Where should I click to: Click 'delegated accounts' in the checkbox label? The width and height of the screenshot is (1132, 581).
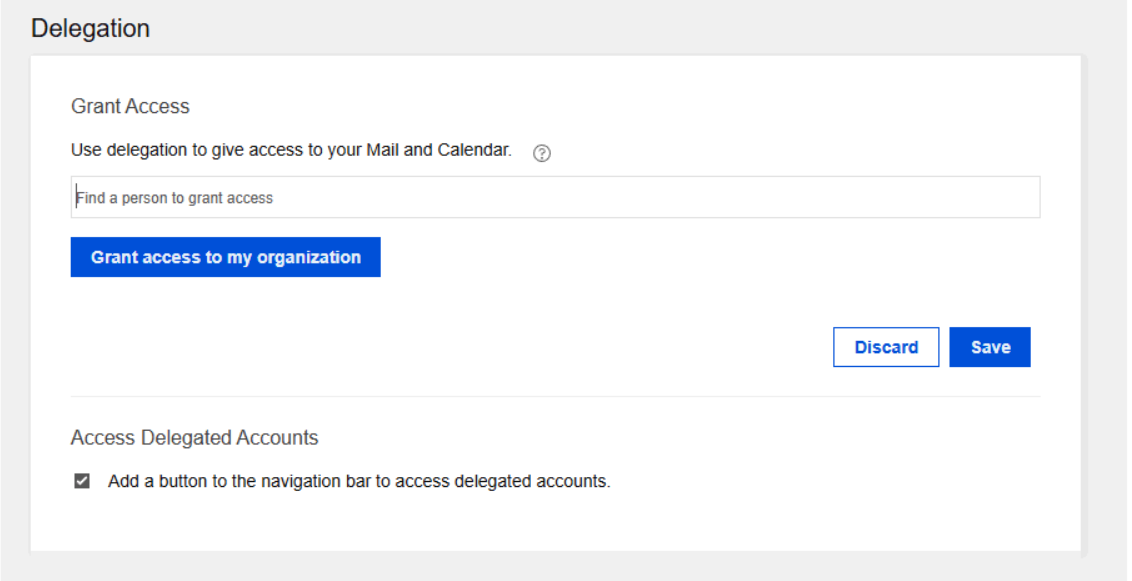(531, 481)
